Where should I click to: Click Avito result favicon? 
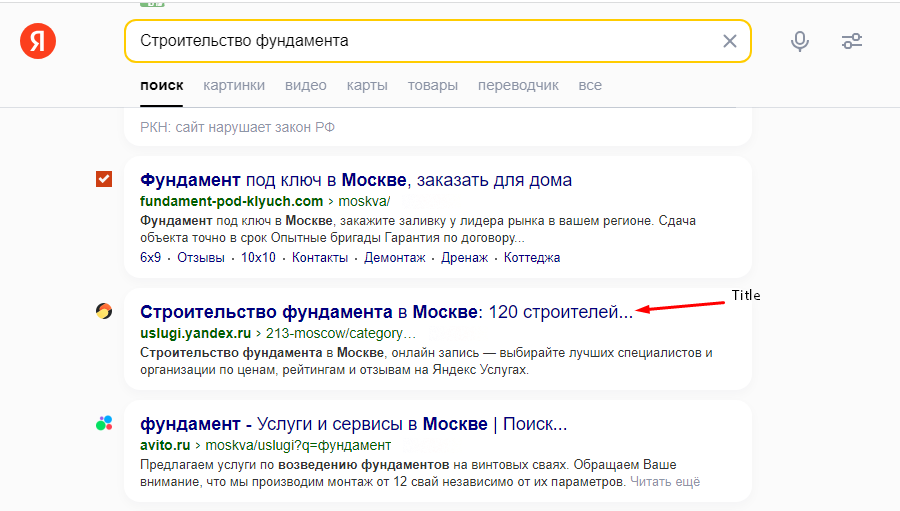104,424
